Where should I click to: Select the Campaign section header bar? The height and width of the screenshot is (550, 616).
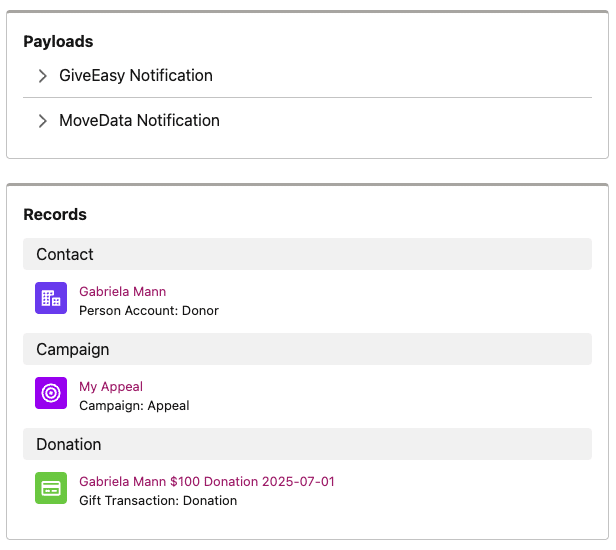[x=307, y=349]
